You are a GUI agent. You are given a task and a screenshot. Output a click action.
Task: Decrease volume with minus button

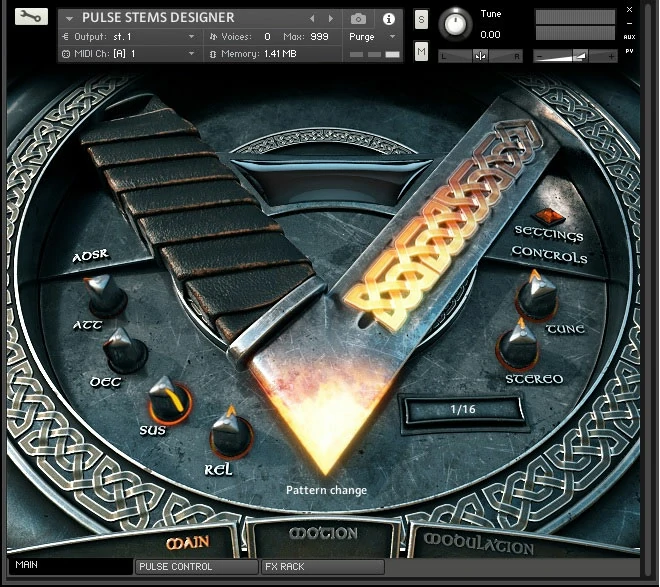[x=540, y=56]
